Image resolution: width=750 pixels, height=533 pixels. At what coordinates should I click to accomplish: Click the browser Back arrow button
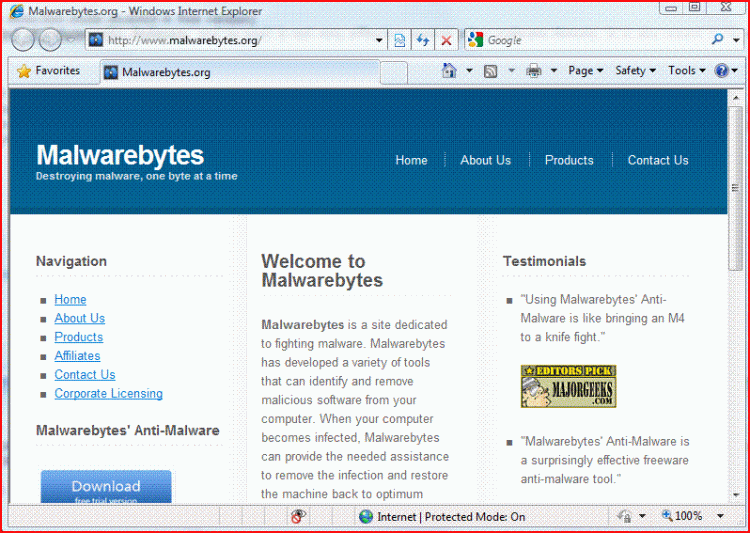(22, 40)
